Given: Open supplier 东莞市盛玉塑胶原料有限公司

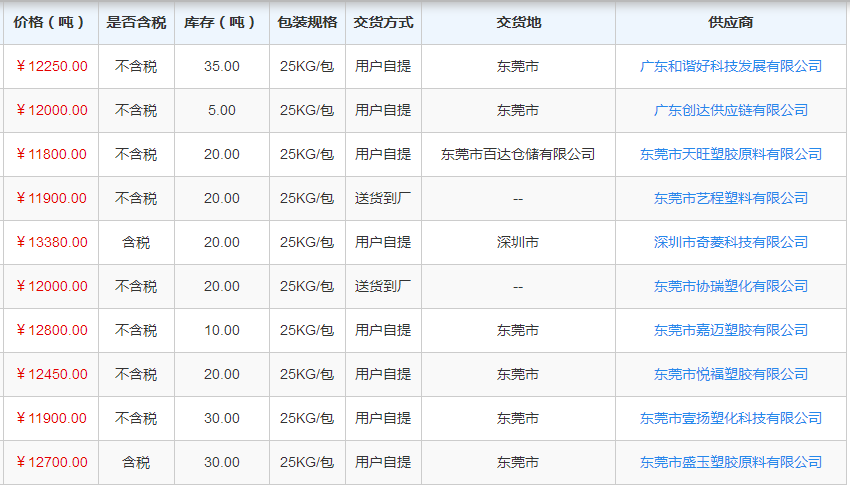Looking at the screenshot, I should coord(730,462).
